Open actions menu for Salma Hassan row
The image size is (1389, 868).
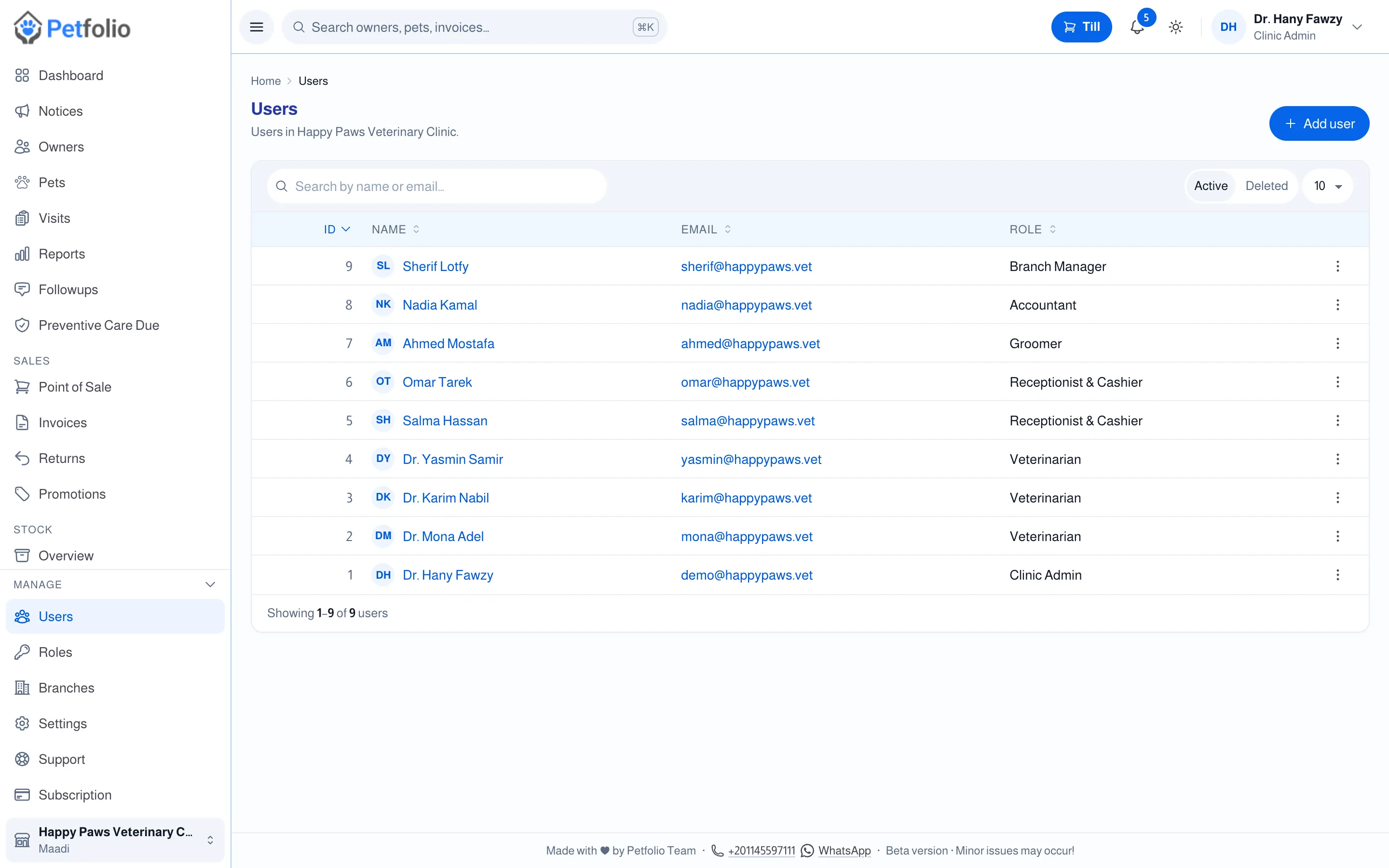point(1338,420)
